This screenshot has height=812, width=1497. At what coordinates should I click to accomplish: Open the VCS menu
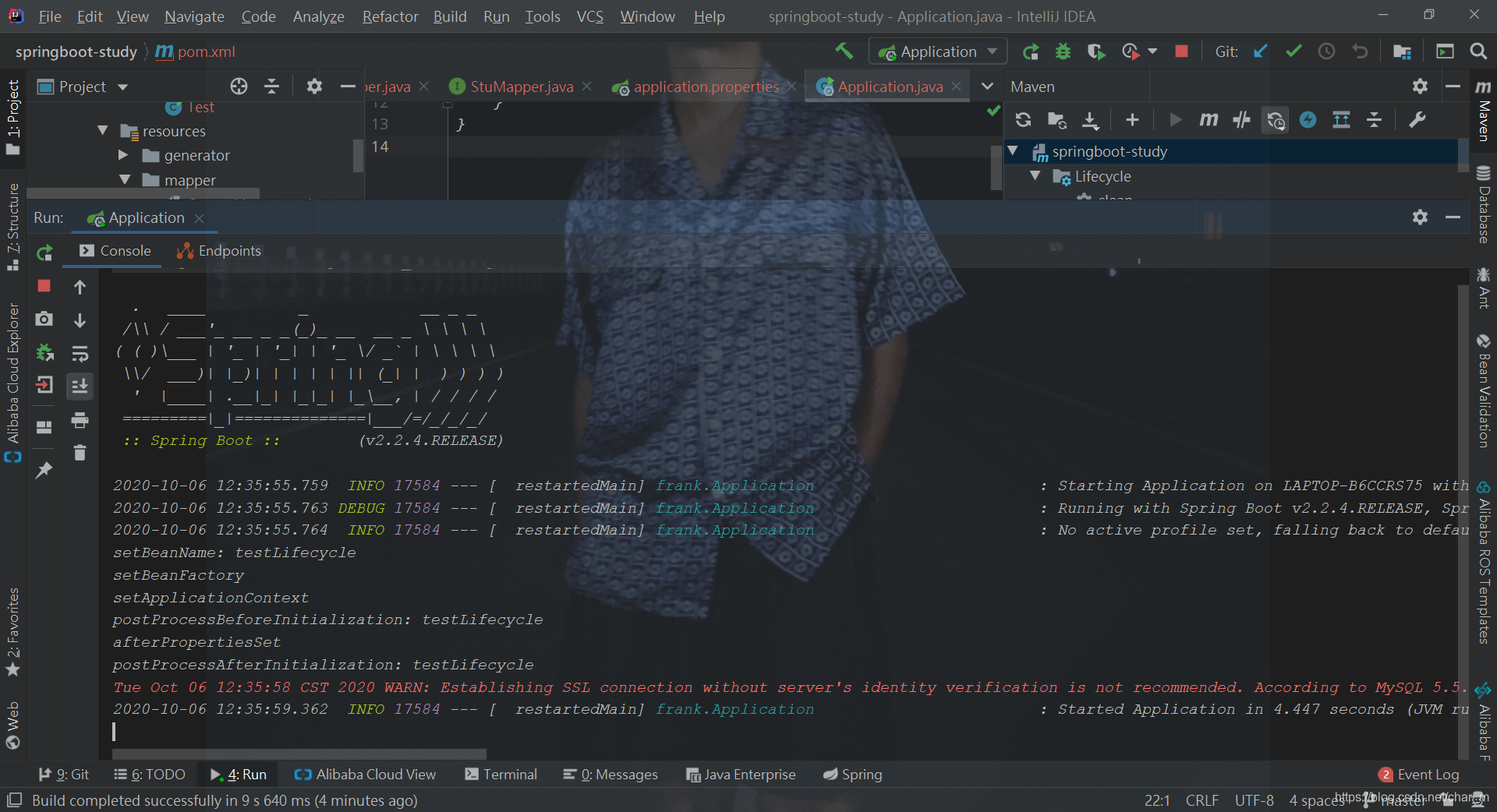click(x=589, y=16)
